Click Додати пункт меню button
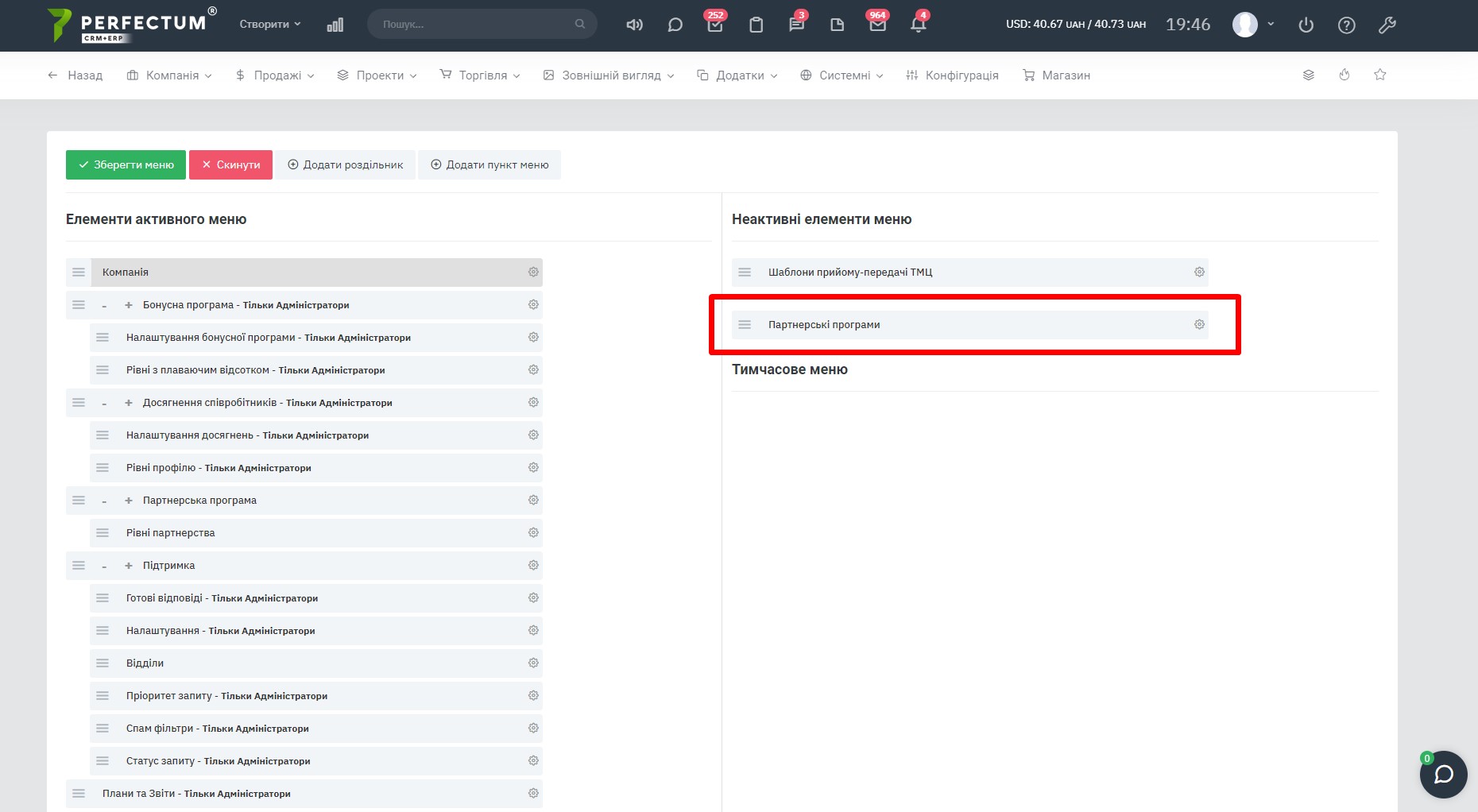Viewport: 1478px width, 812px height. point(489,164)
